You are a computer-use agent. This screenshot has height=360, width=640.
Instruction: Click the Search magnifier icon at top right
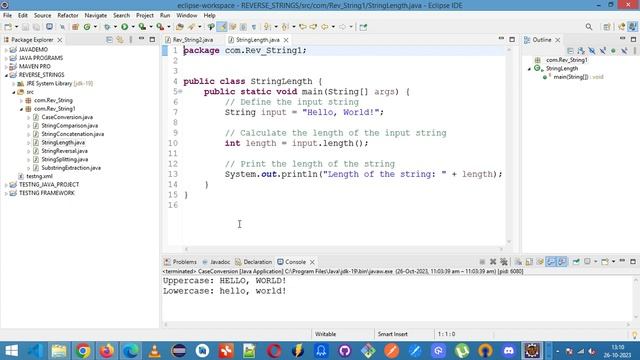point(589,27)
